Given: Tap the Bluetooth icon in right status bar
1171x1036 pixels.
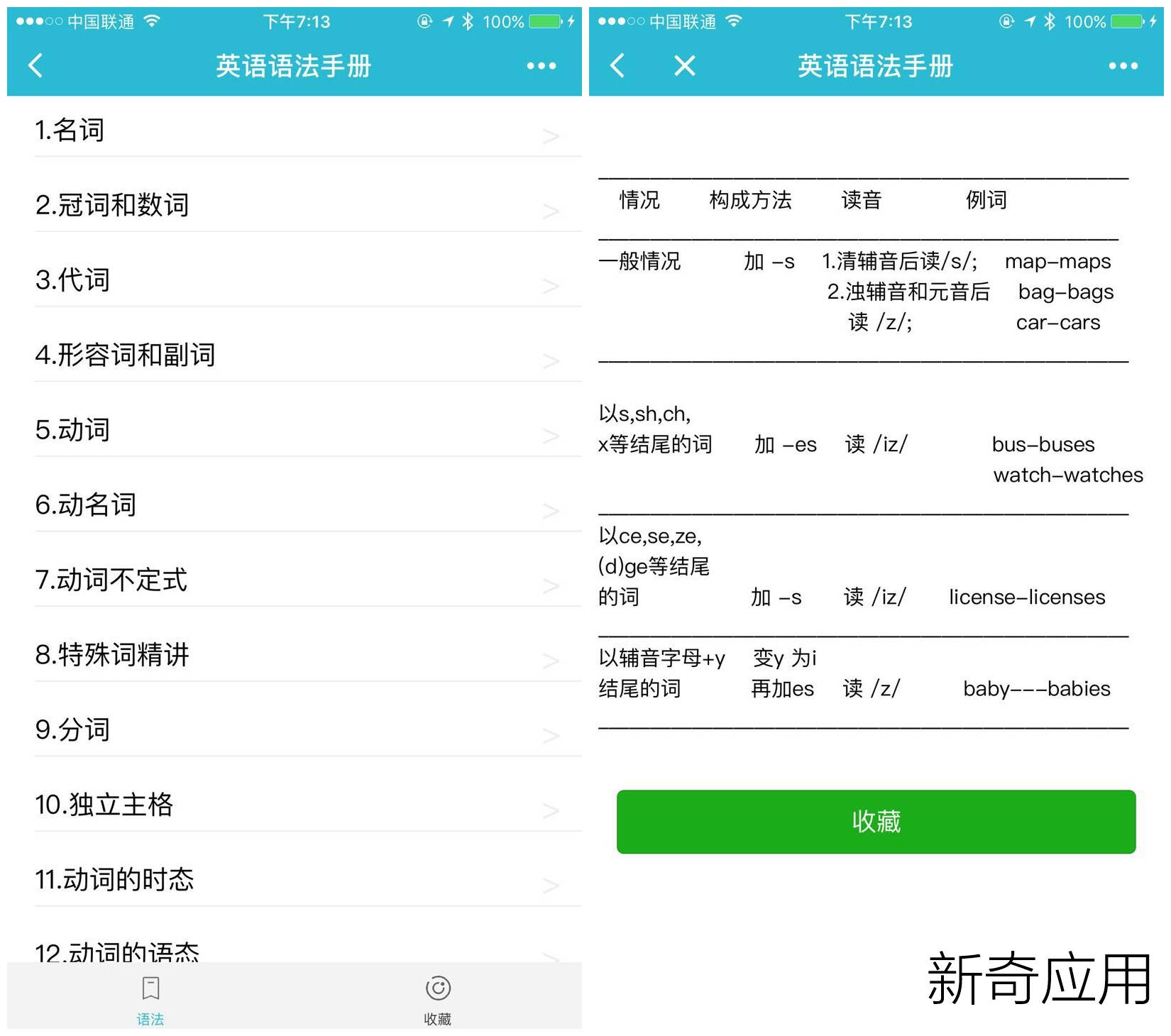Looking at the screenshot, I should (1050, 22).
